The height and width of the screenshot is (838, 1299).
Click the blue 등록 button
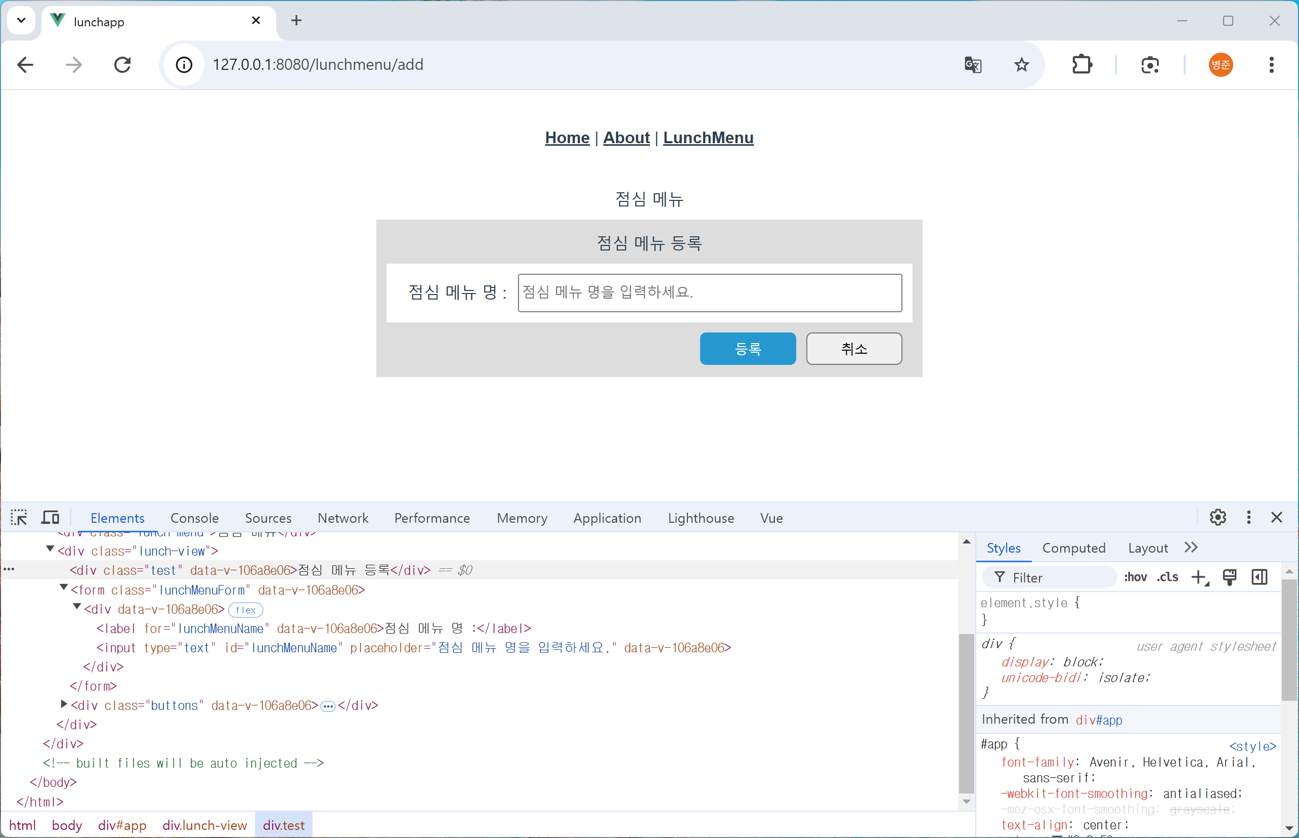tap(748, 349)
